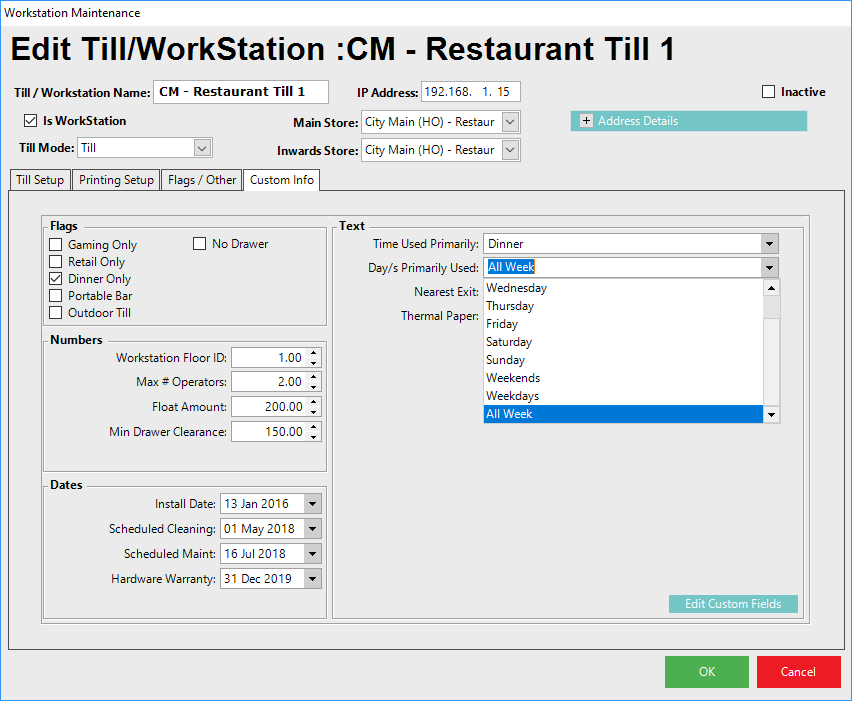852x701 pixels.
Task: Increase Workstation Floor ID with up arrow
Action: pyautogui.click(x=314, y=353)
